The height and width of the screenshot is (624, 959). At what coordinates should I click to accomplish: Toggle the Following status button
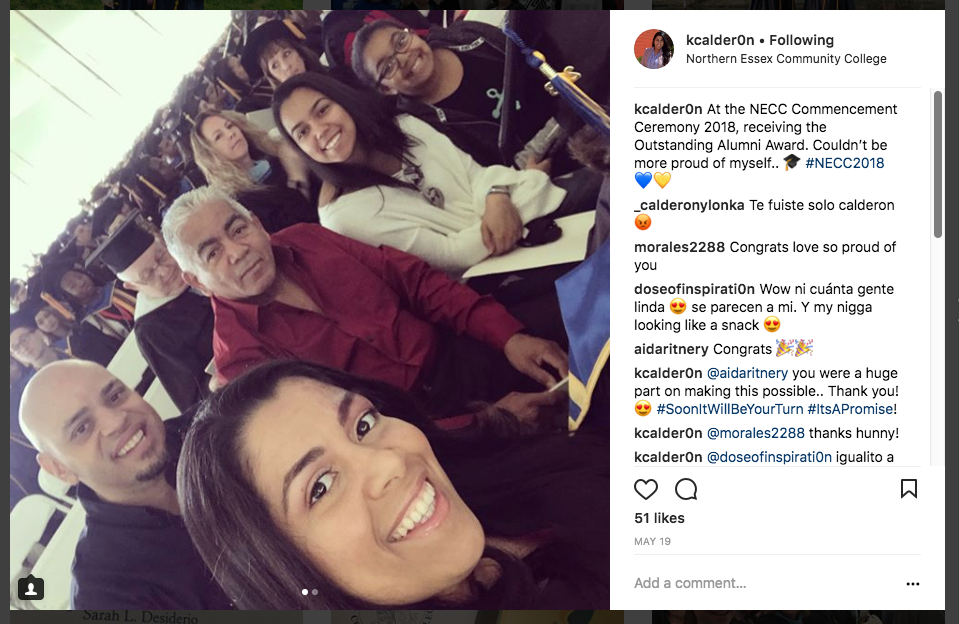point(801,40)
